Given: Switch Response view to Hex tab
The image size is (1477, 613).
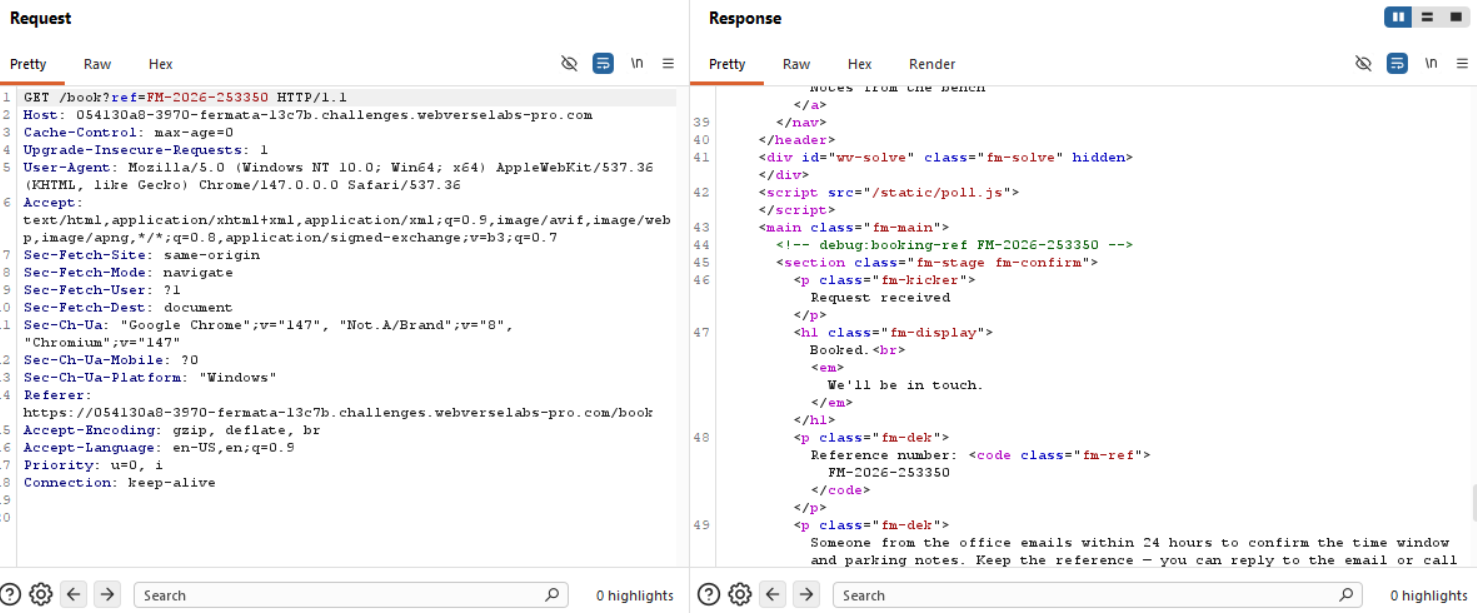Looking at the screenshot, I should coord(859,64).
